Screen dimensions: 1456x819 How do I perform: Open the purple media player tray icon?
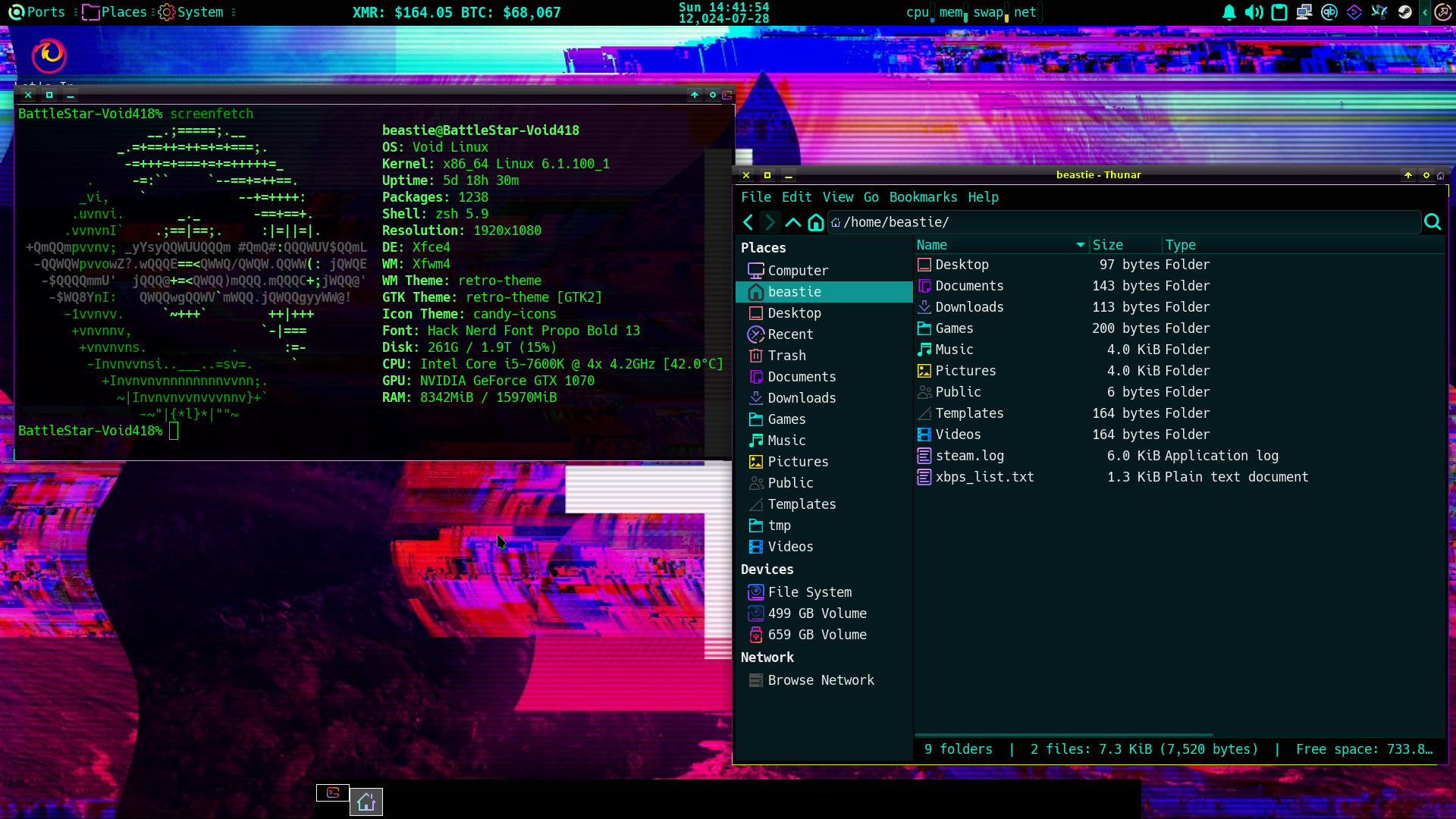pos(1354,12)
